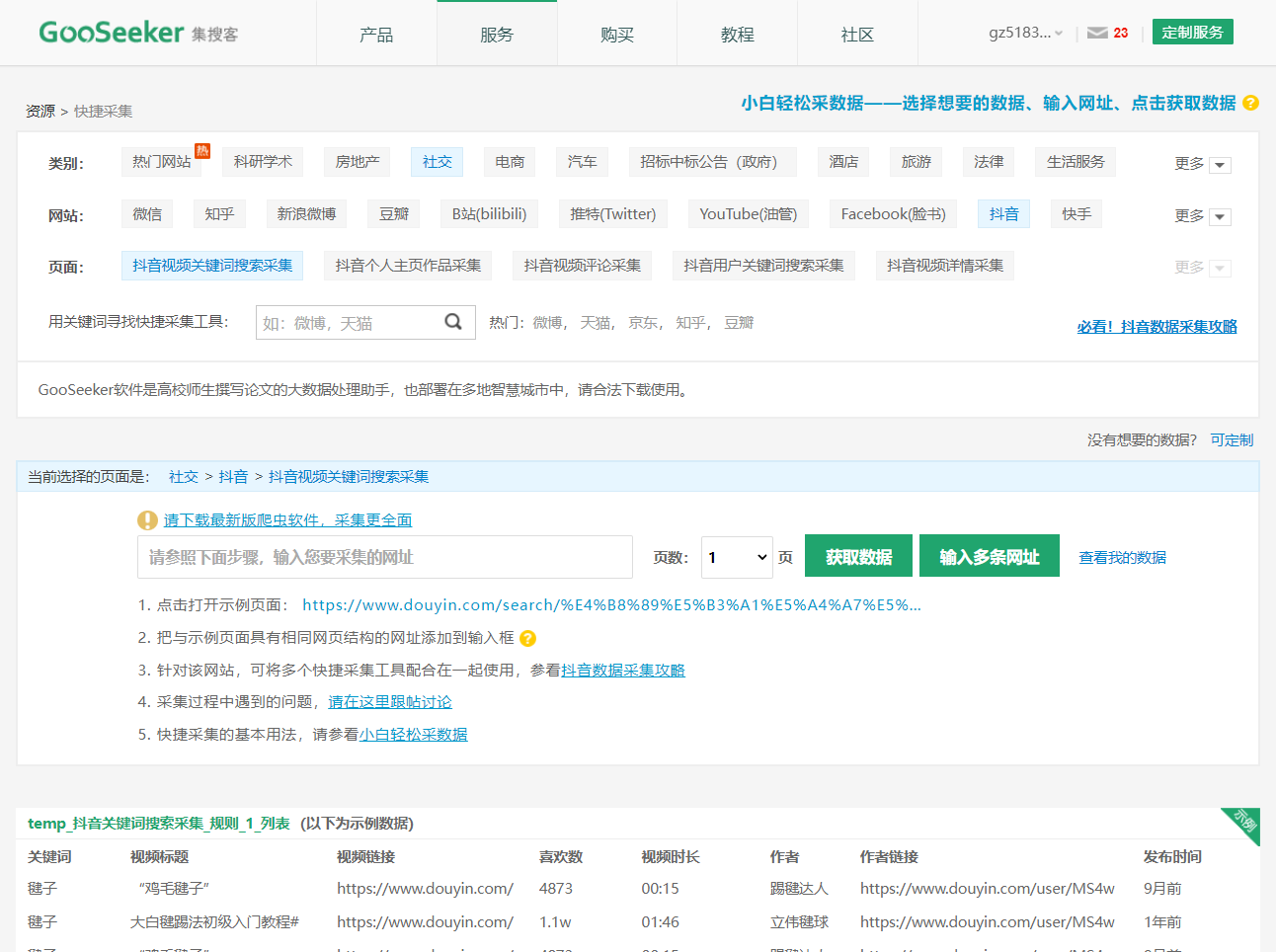The image size is (1276, 952).
Task: Click the magnifier search icon in keyword box
Action: (453, 322)
